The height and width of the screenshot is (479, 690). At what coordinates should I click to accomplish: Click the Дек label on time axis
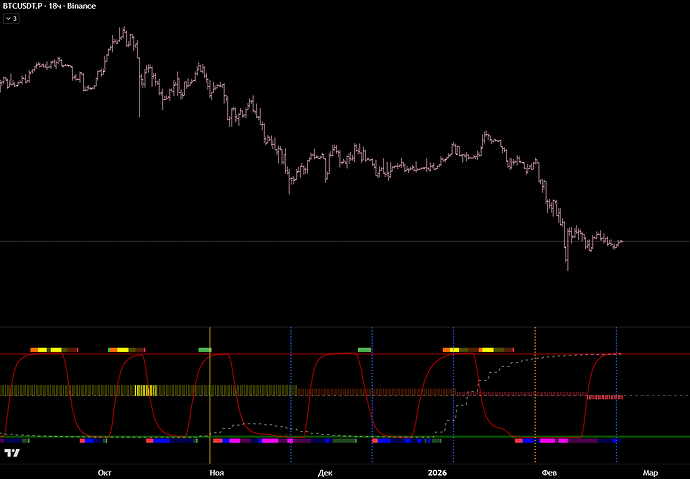coord(324,471)
